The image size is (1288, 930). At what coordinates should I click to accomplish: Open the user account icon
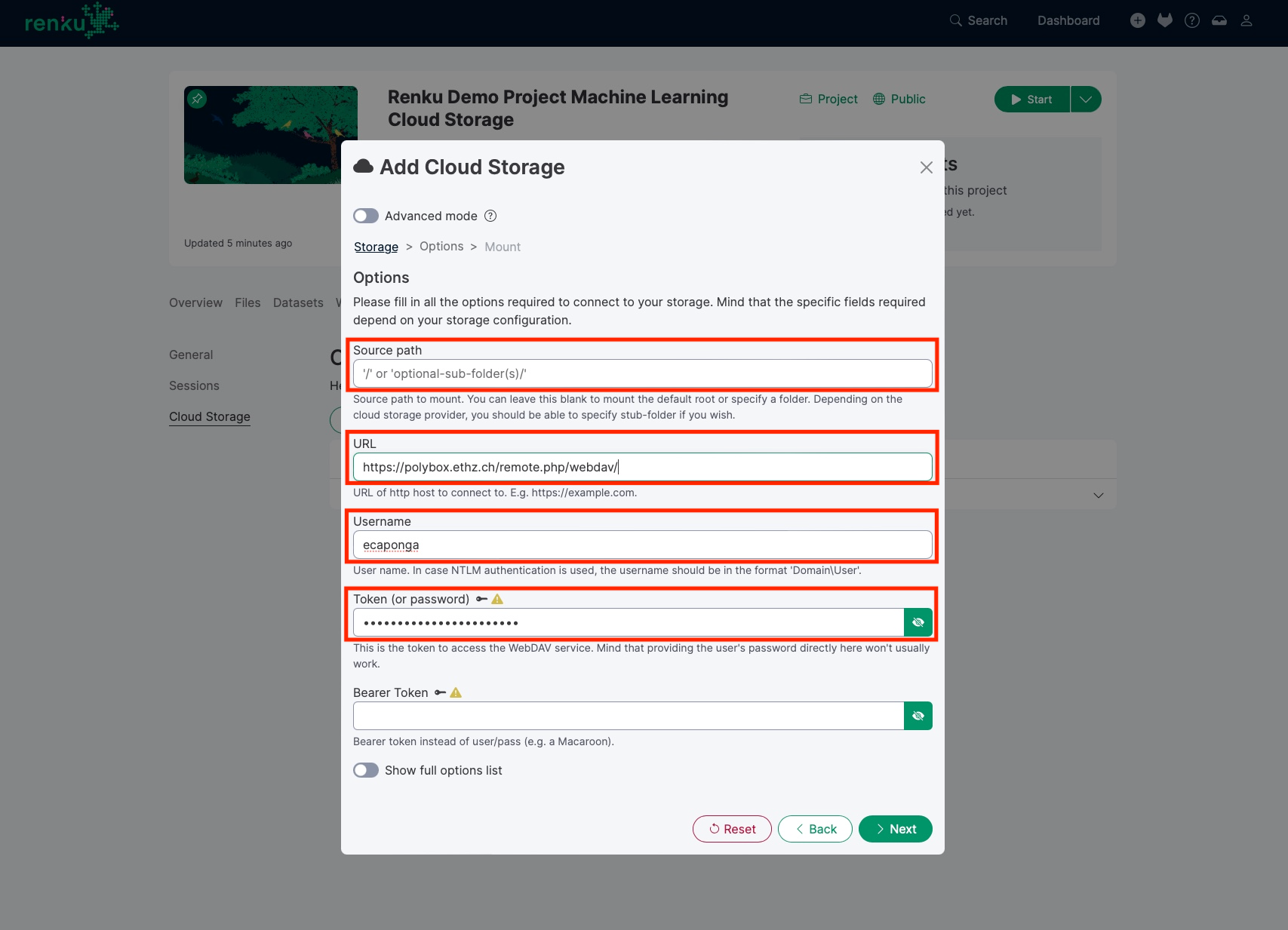1247,20
